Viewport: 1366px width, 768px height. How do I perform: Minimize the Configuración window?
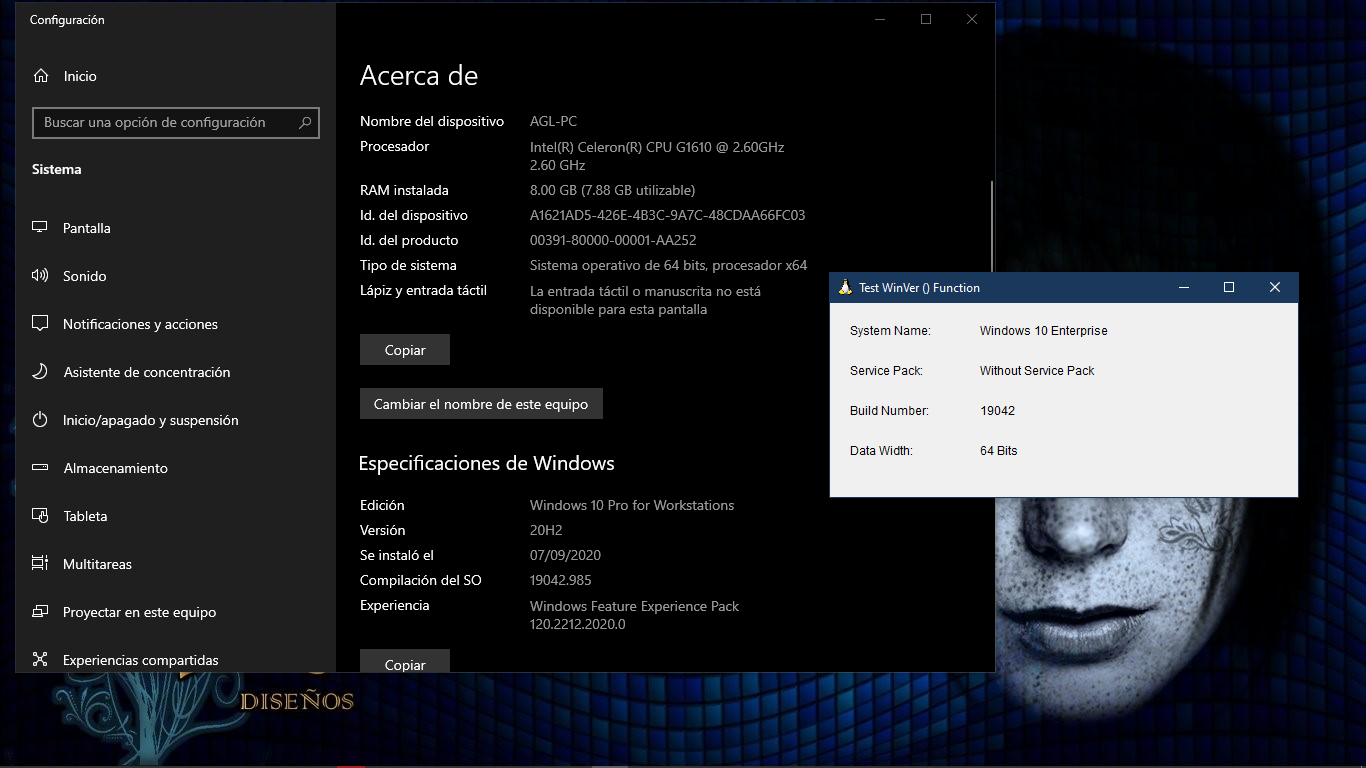(x=880, y=19)
